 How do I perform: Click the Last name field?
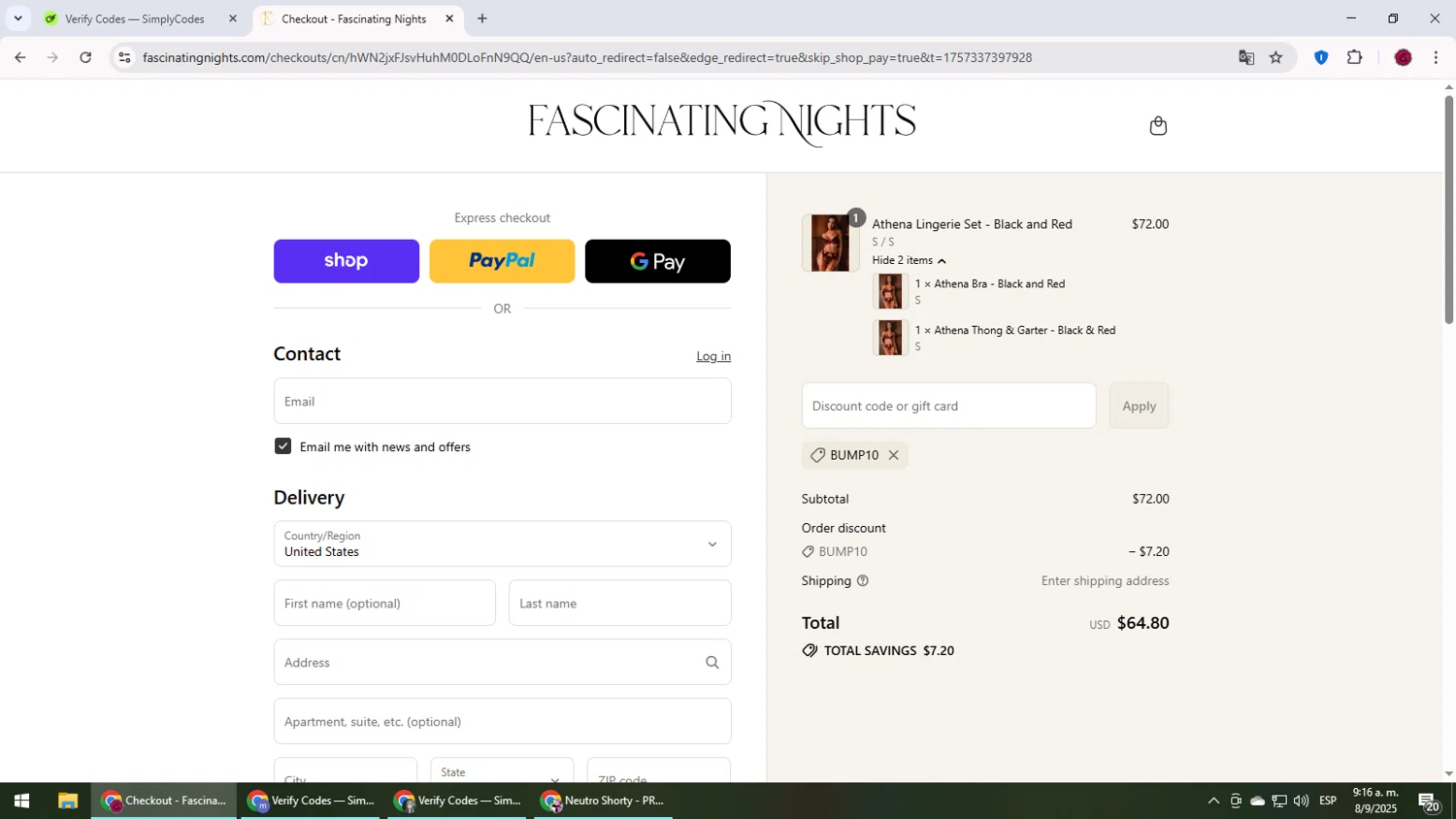tap(619, 603)
